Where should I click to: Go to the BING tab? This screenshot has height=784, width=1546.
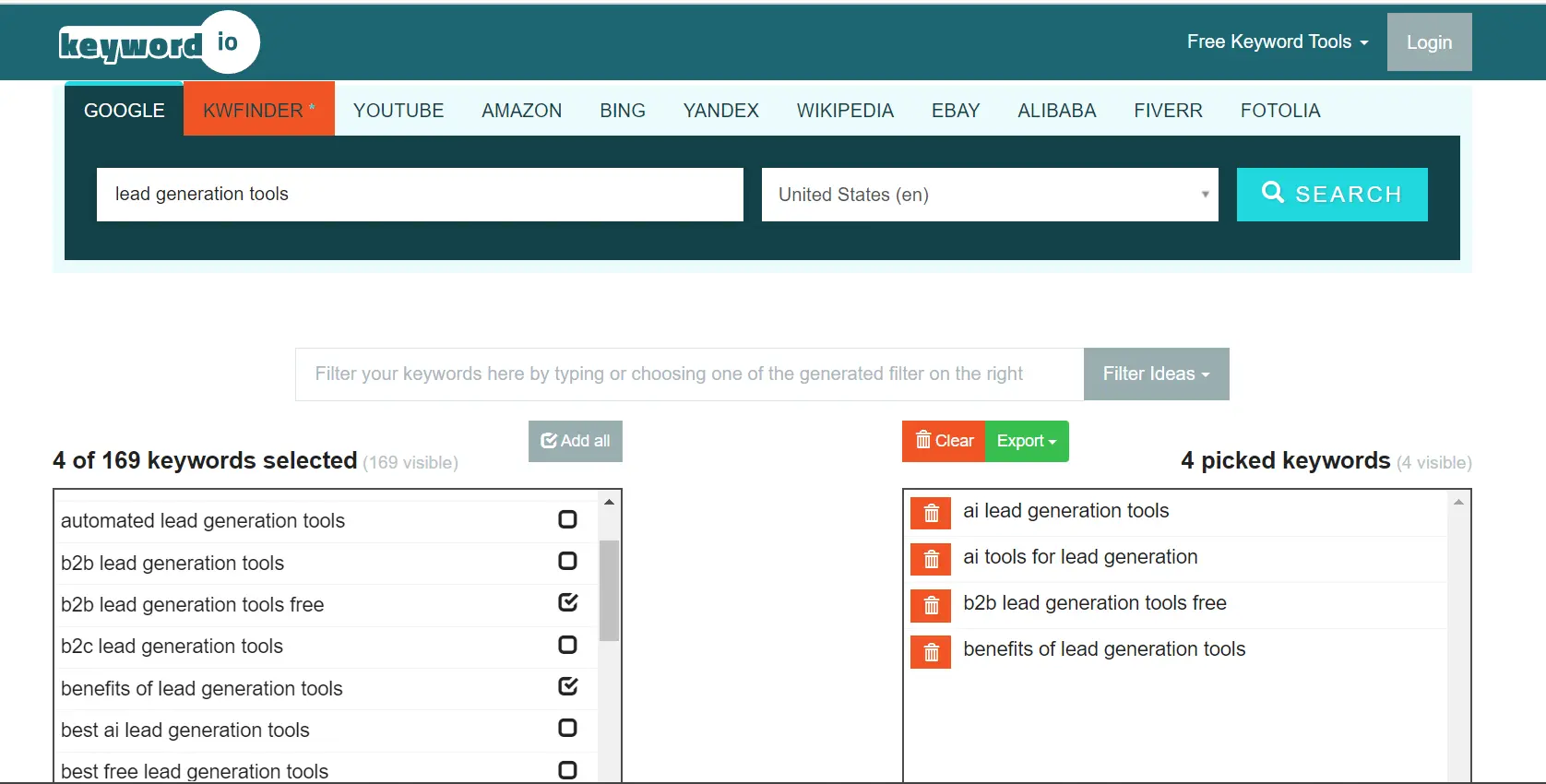[623, 111]
